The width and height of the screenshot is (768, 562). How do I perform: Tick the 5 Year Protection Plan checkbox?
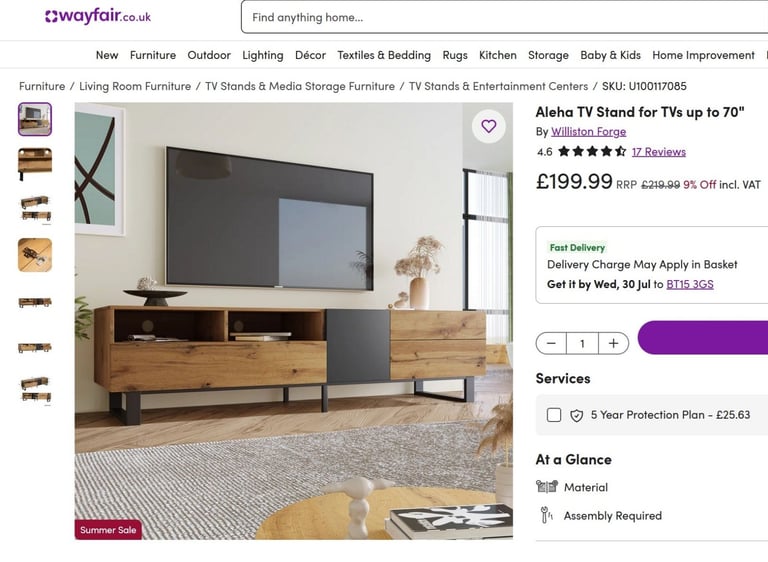point(554,415)
